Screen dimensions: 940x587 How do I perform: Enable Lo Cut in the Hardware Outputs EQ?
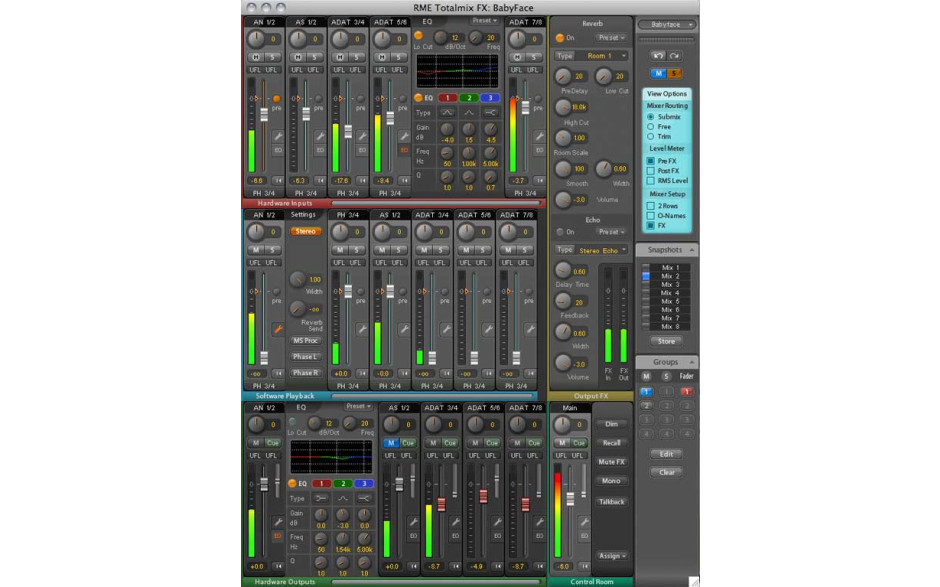tap(292, 421)
